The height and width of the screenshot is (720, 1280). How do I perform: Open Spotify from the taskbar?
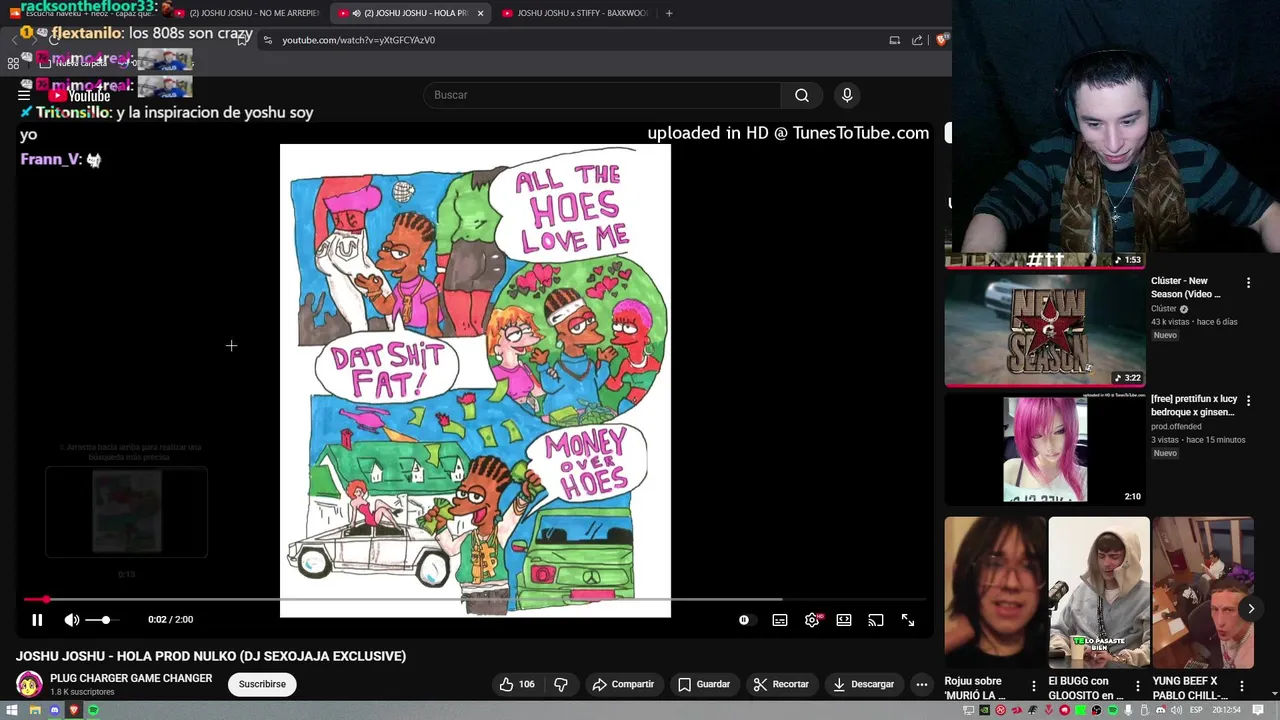click(x=93, y=710)
